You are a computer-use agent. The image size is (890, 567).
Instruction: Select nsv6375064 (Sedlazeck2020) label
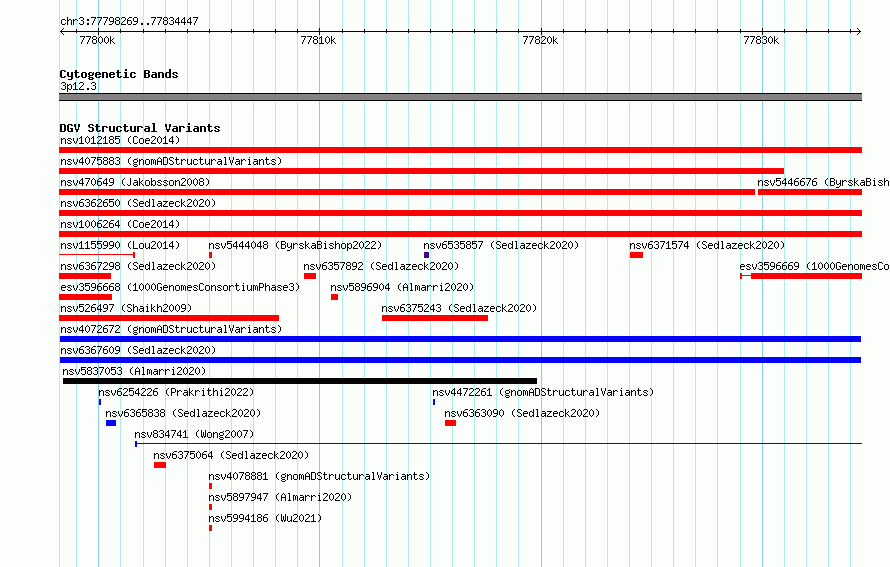(231, 455)
